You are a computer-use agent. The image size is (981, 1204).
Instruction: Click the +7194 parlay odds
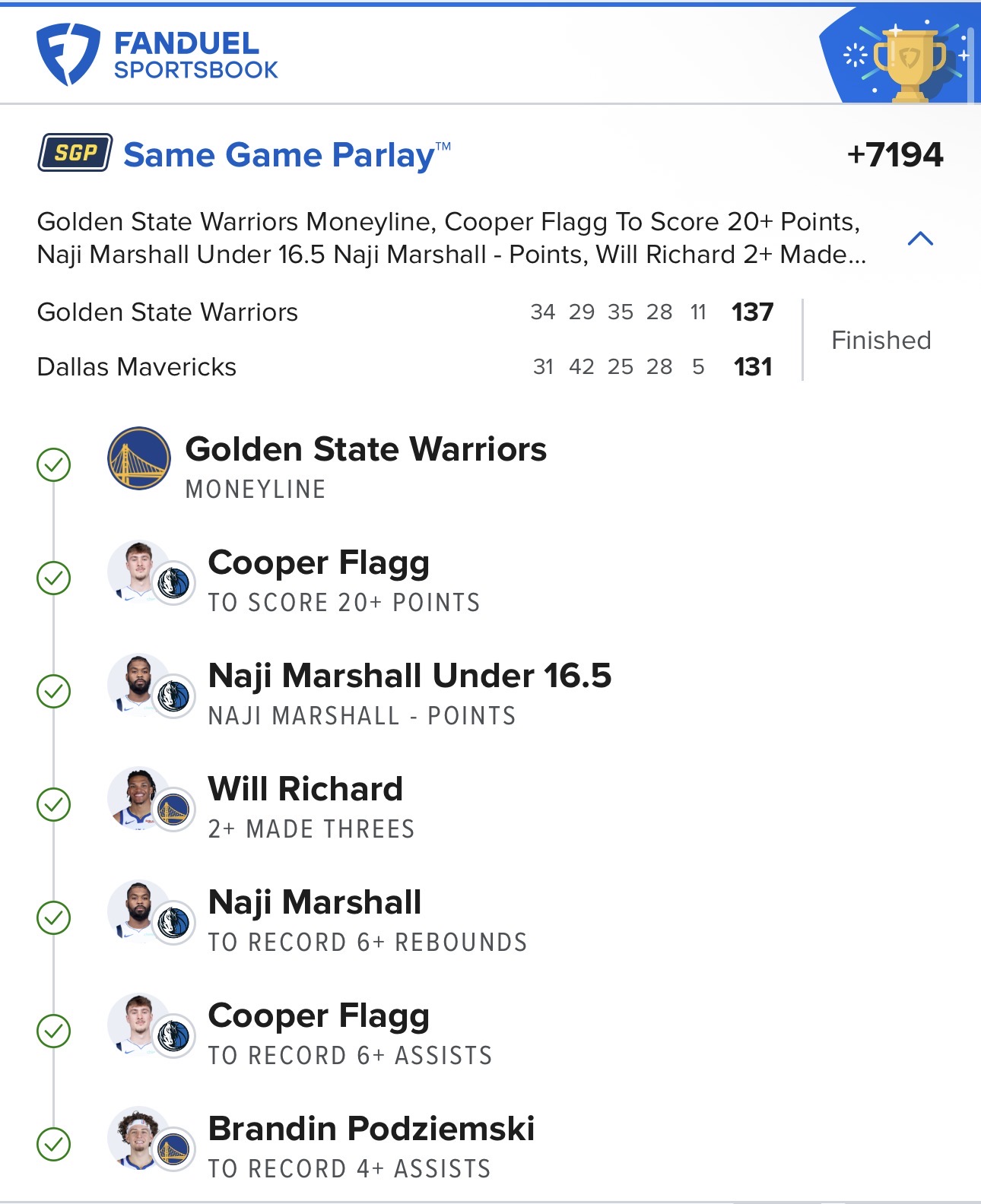point(895,155)
